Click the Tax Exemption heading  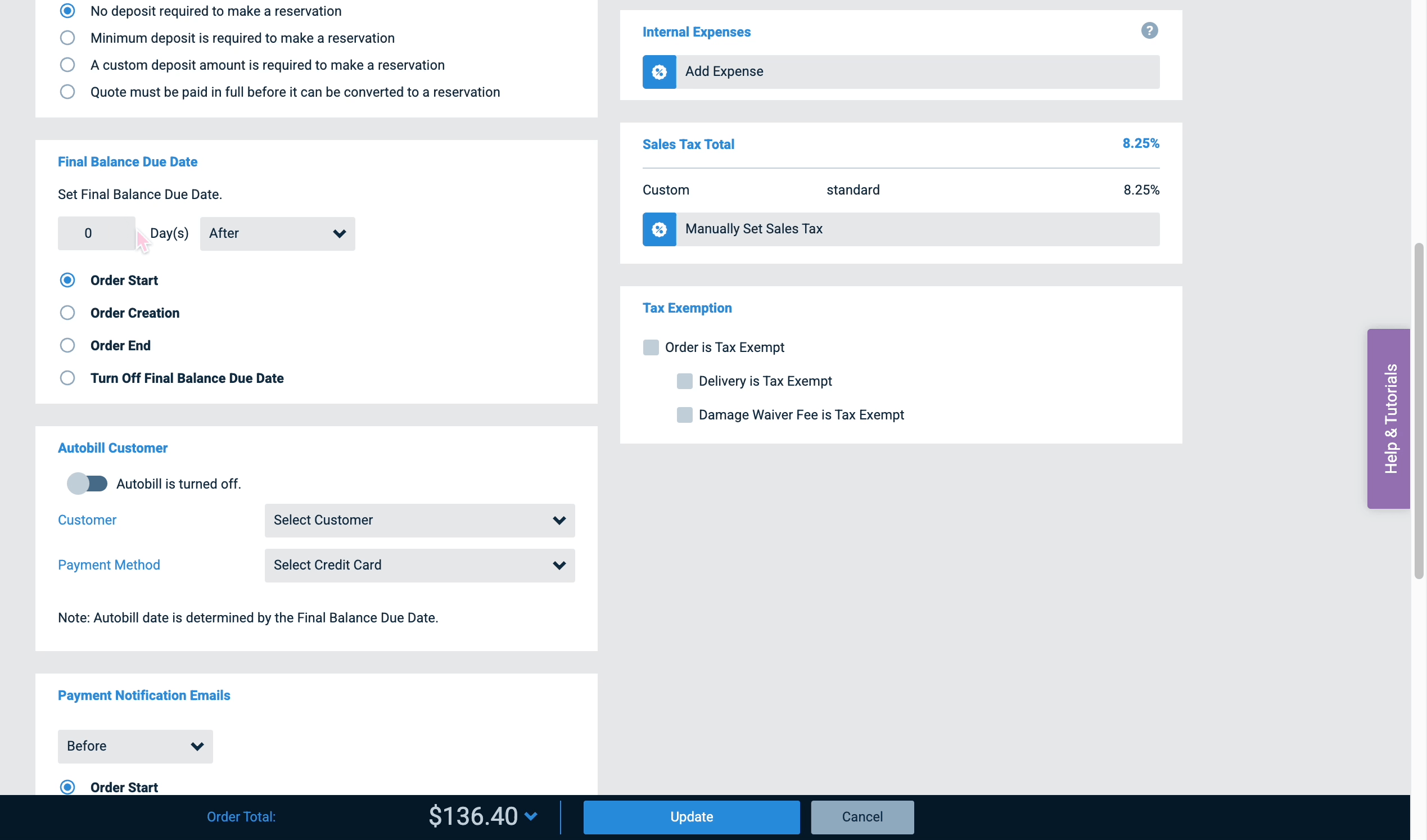[687, 308]
